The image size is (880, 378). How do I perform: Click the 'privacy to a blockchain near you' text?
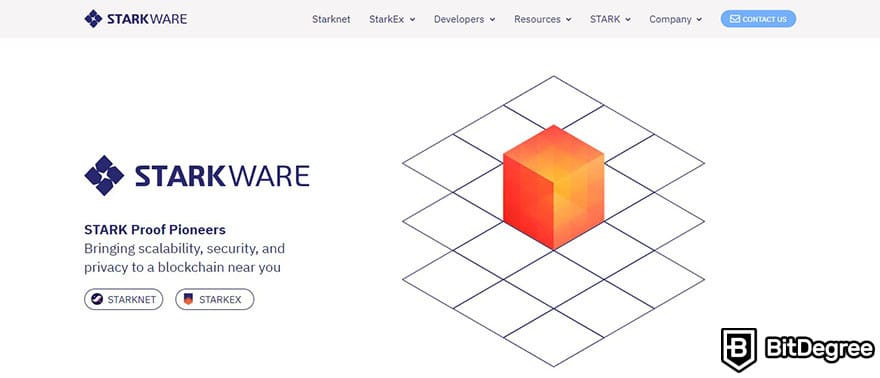click(182, 268)
